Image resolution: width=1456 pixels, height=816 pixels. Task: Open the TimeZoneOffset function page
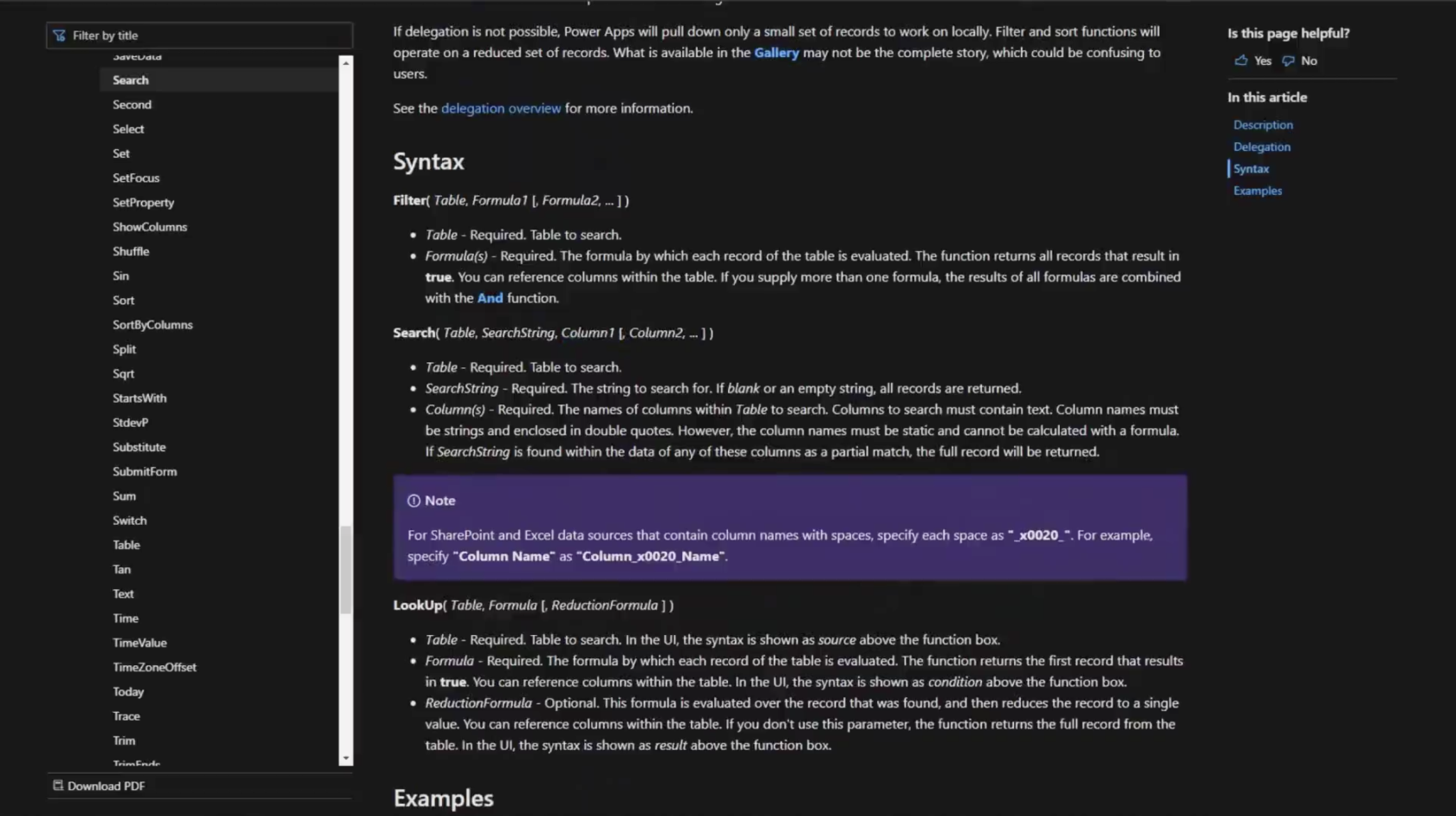point(154,667)
